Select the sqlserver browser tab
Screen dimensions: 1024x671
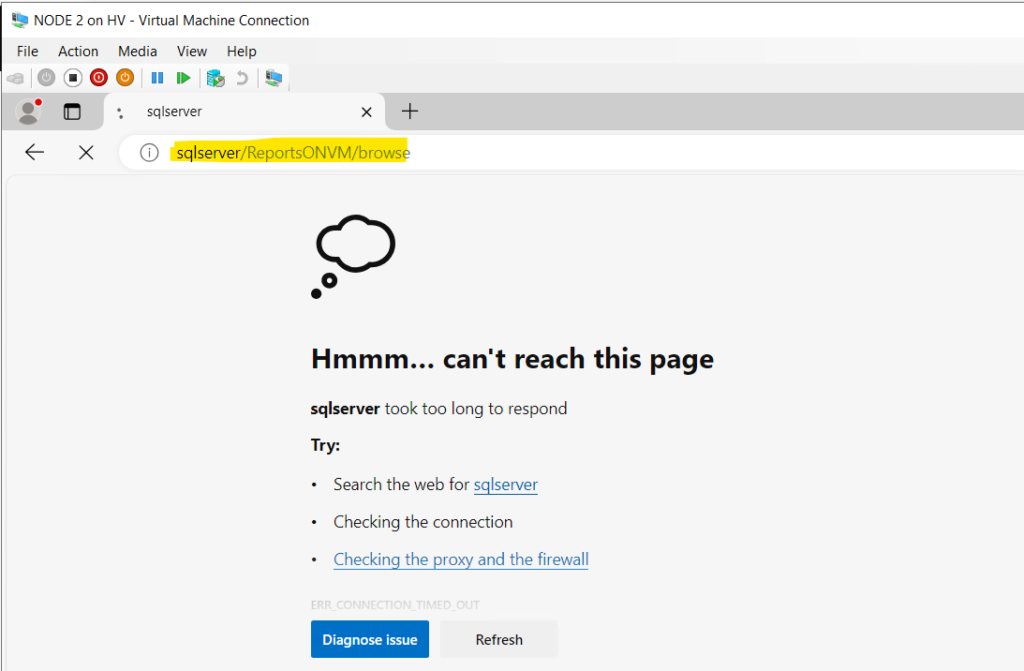(244, 112)
